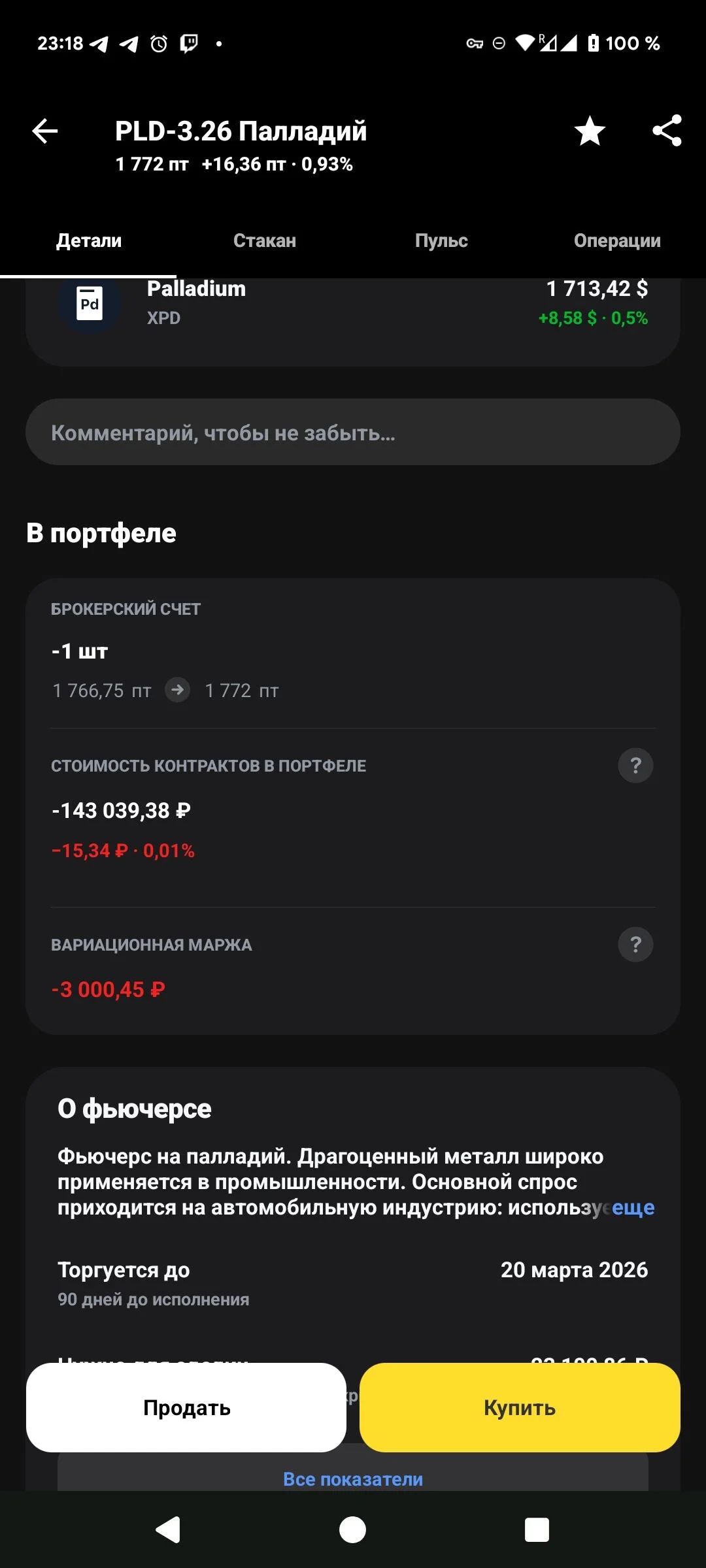Tap the yellow Купить button
The width and height of the screenshot is (706, 1568).
[x=520, y=1407]
